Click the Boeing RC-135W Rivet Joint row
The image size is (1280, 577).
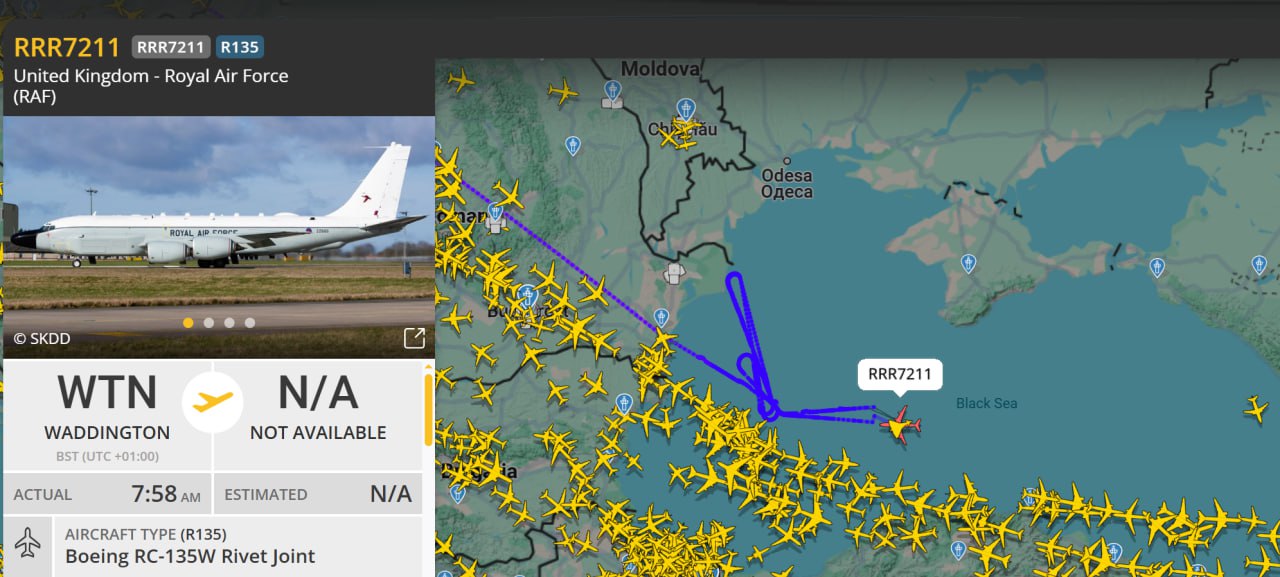coord(219,546)
